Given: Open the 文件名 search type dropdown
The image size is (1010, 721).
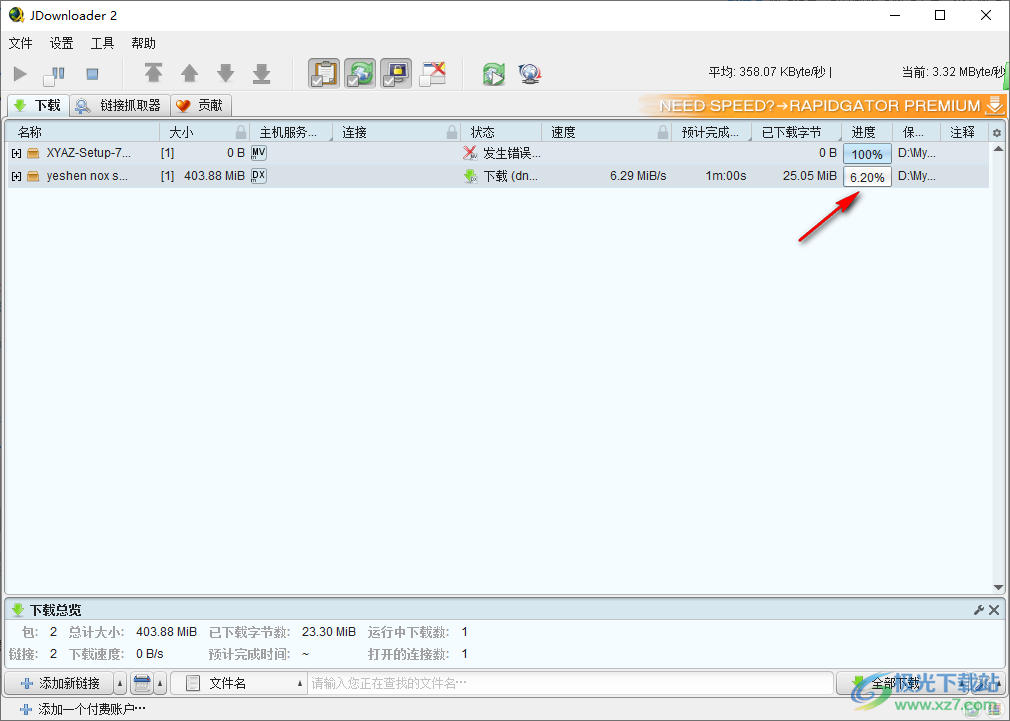Looking at the screenshot, I should click(238, 683).
